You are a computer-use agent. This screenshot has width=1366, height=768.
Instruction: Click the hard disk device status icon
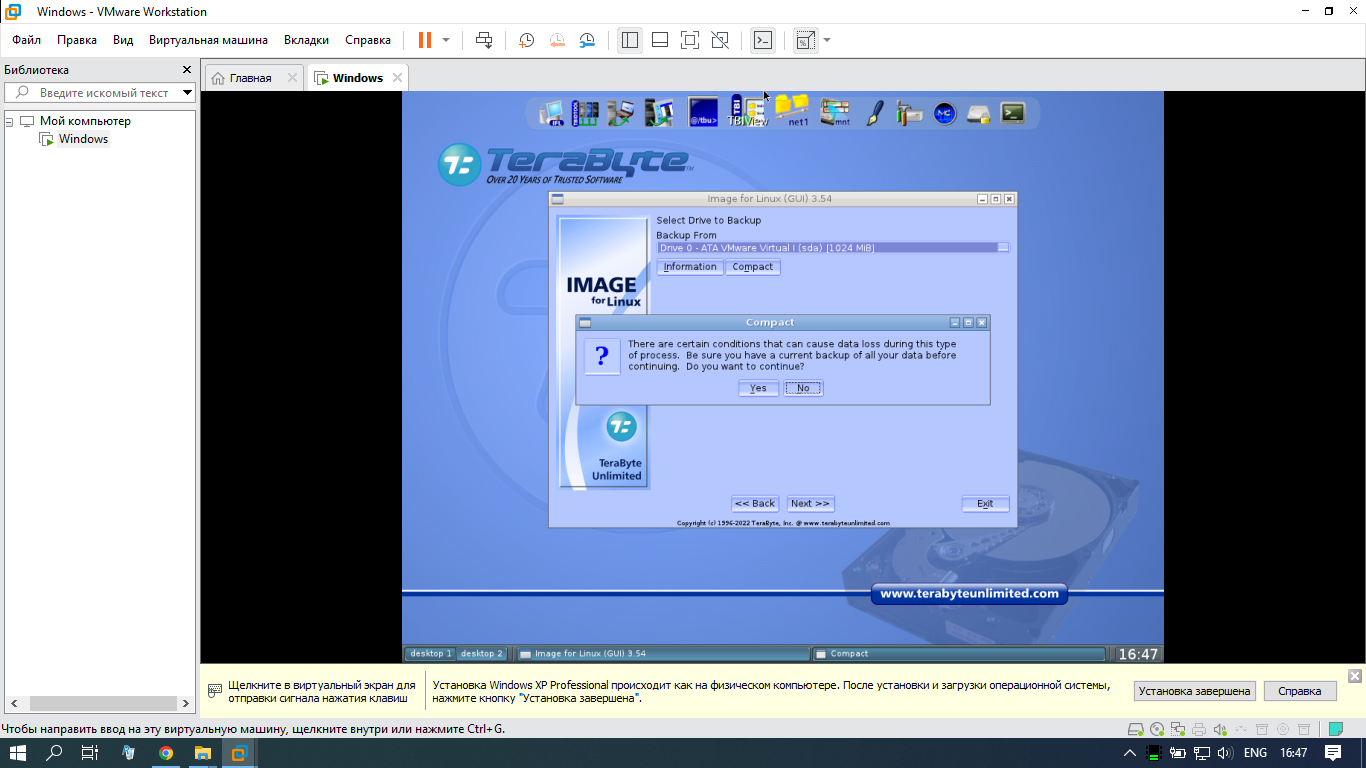[x=1135, y=729]
